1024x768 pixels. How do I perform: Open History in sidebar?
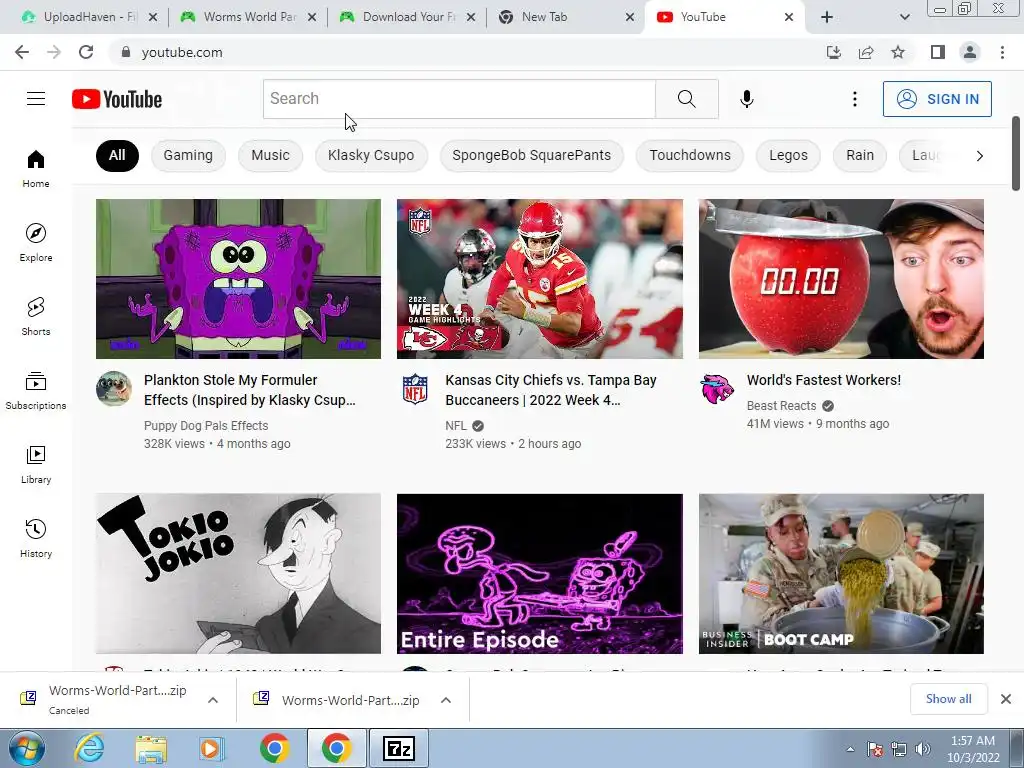pyautogui.click(x=36, y=538)
